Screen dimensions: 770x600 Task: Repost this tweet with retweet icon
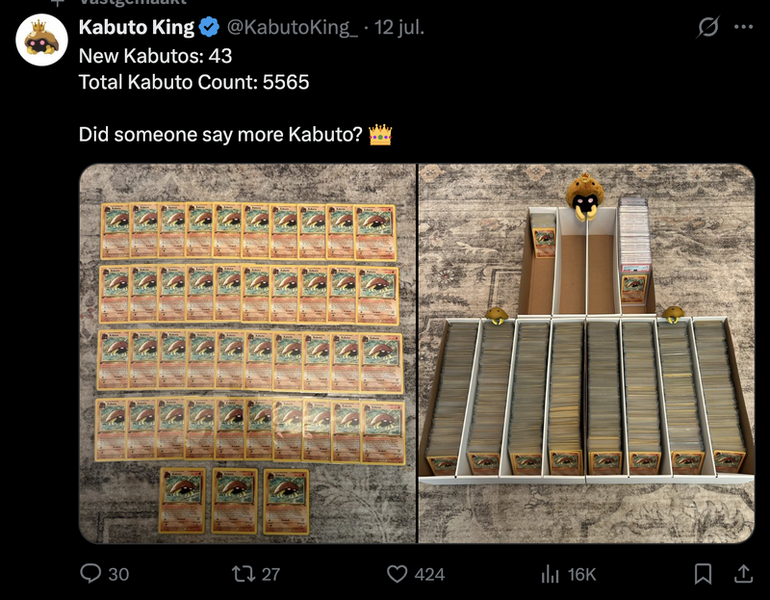(x=242, y=573)
